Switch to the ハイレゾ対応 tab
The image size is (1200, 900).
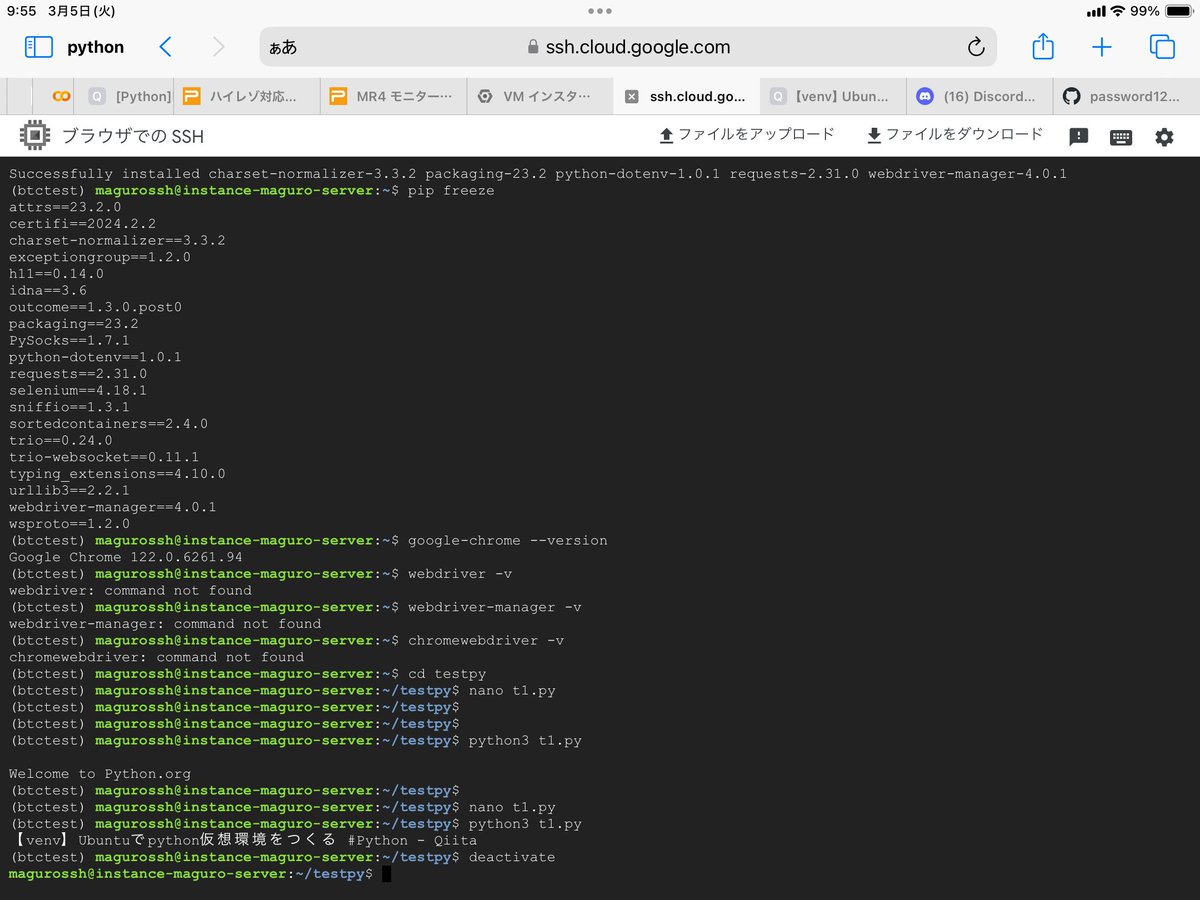(248, 97)
